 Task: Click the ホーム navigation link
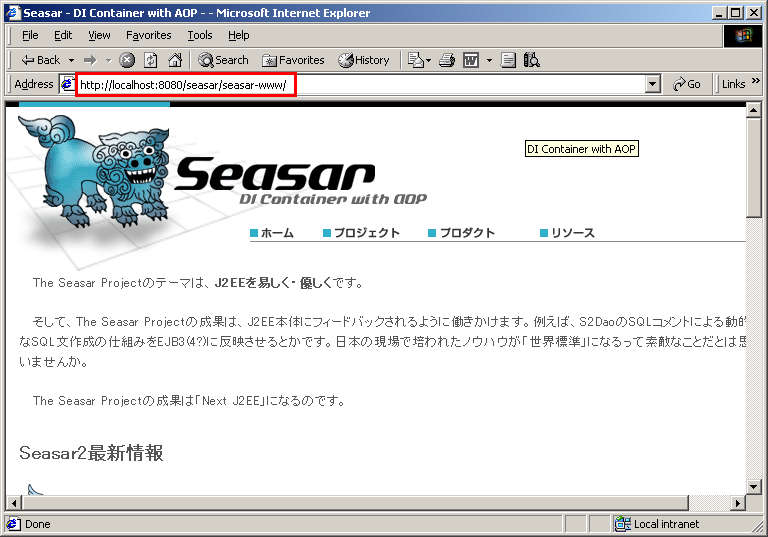tap(276, 233)
